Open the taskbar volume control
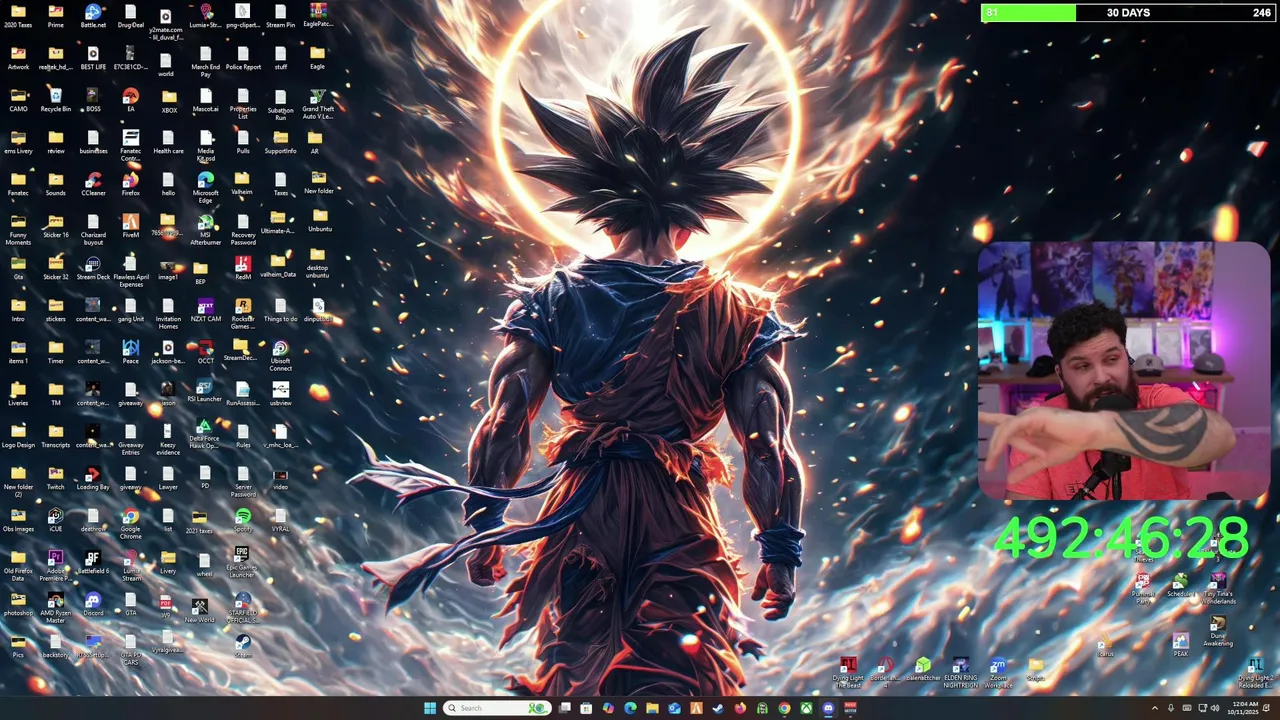This screenshot has width=1280, height=720. (1215, 708)
